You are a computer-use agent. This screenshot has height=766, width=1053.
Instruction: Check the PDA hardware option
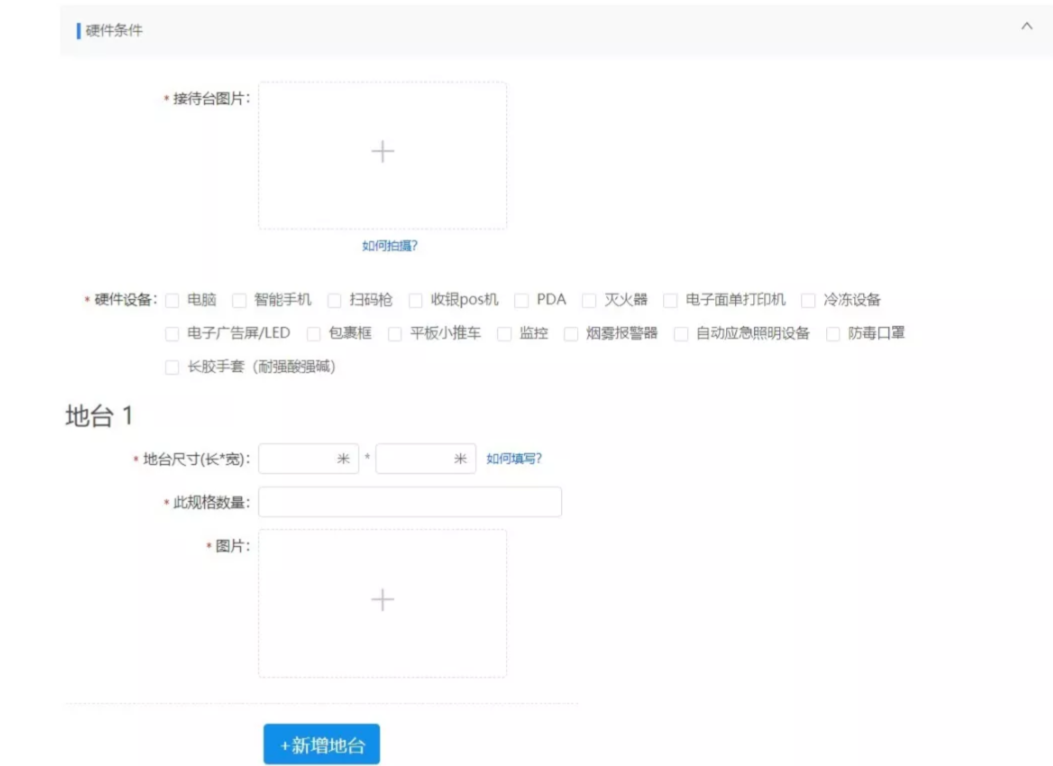click(x=521, y=300)
